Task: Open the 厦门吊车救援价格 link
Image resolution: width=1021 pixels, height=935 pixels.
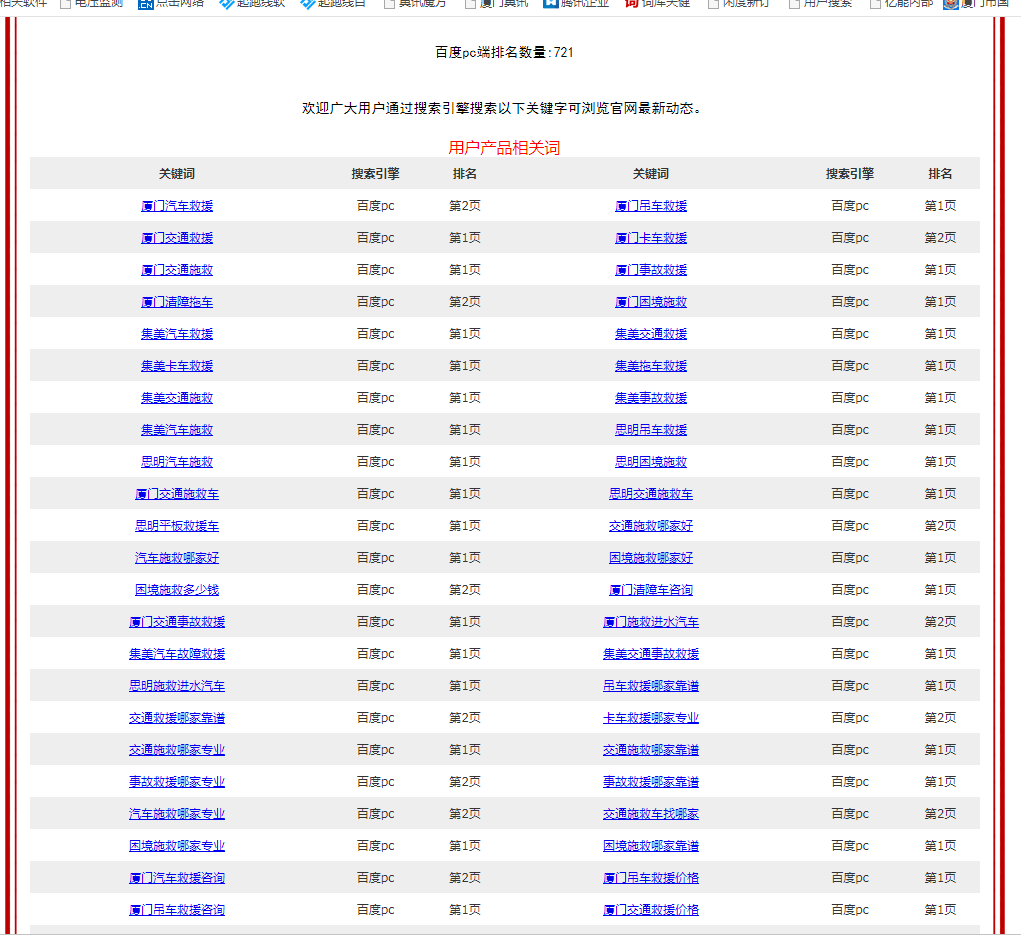Action: point(651,878)
